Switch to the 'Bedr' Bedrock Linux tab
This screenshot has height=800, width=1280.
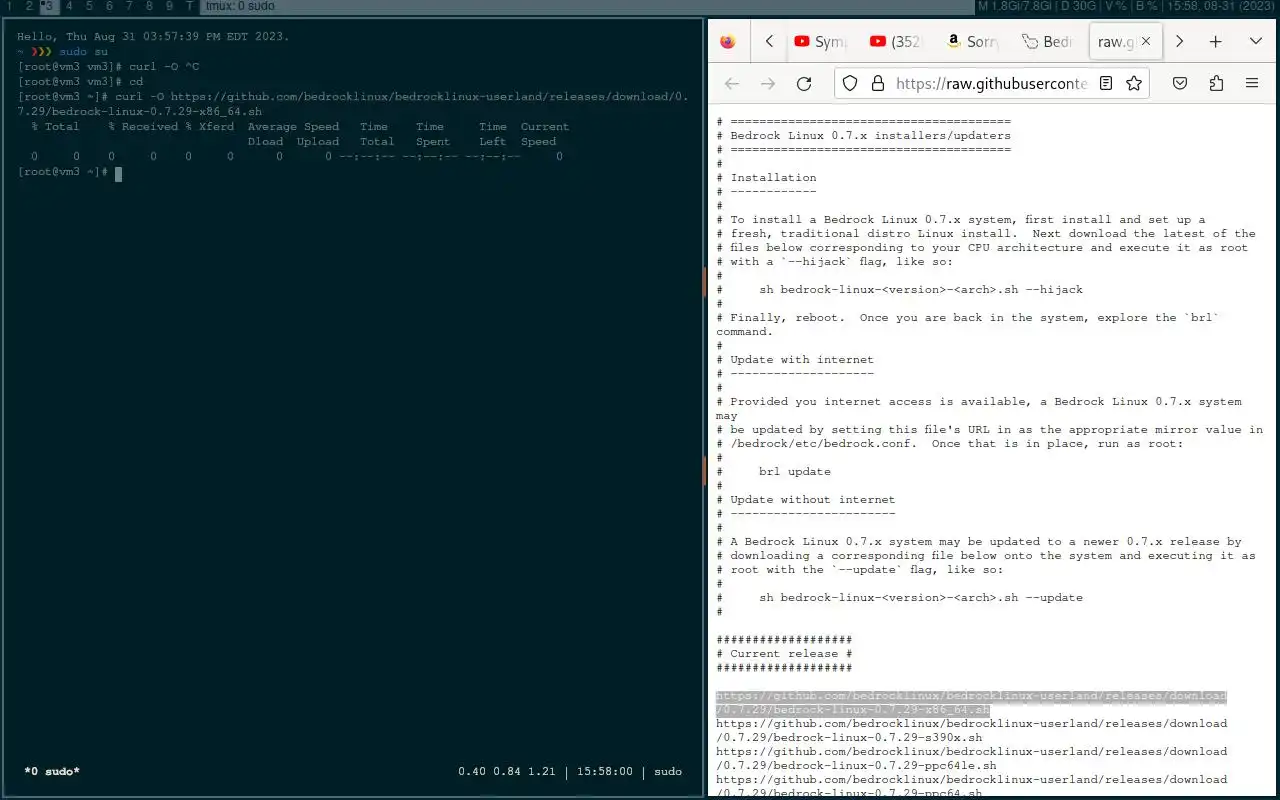(x=1049, y=41)
